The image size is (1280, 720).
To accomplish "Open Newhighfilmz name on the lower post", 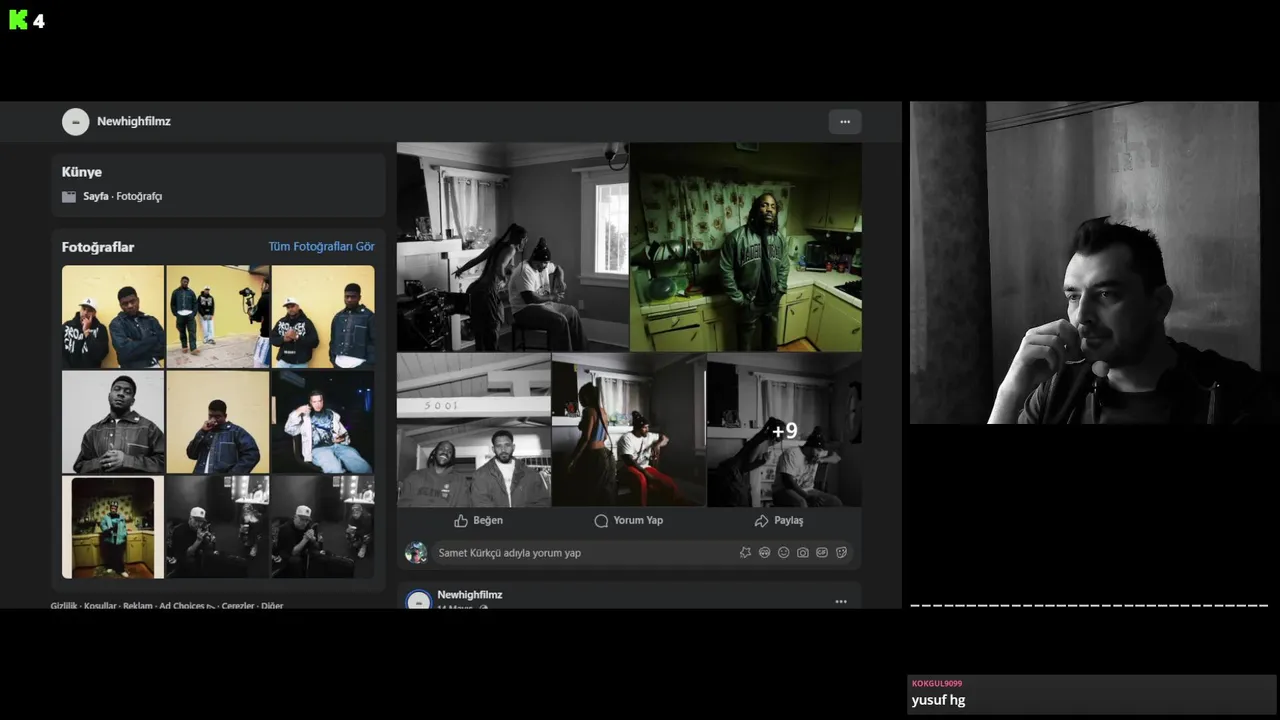I will (469, 594).
